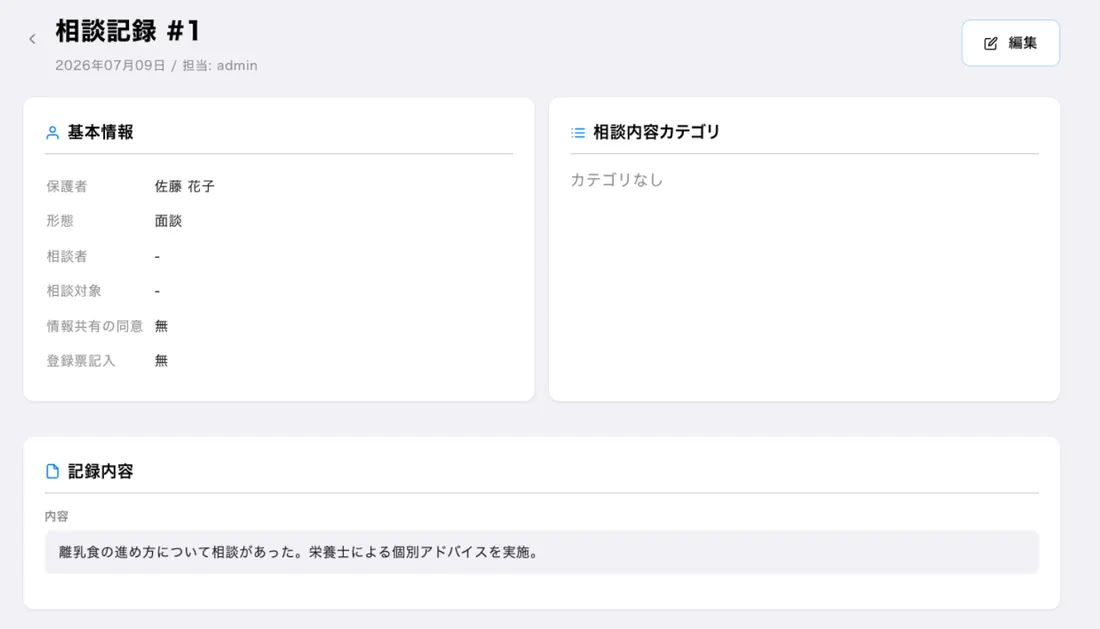The width and height of the screenshot is (1100, 629).
Task: Click the page title 相談記録 #1
Action: coord(128,31)
